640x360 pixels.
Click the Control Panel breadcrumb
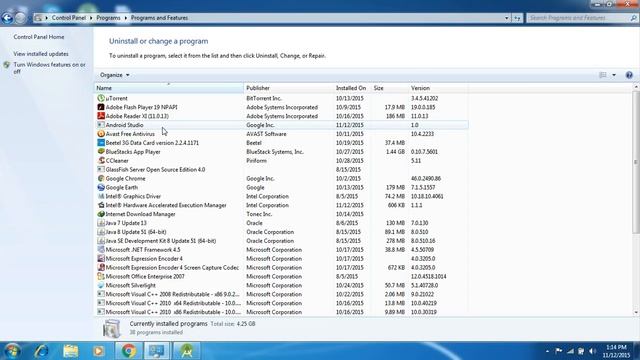click(x=69, y=18)
